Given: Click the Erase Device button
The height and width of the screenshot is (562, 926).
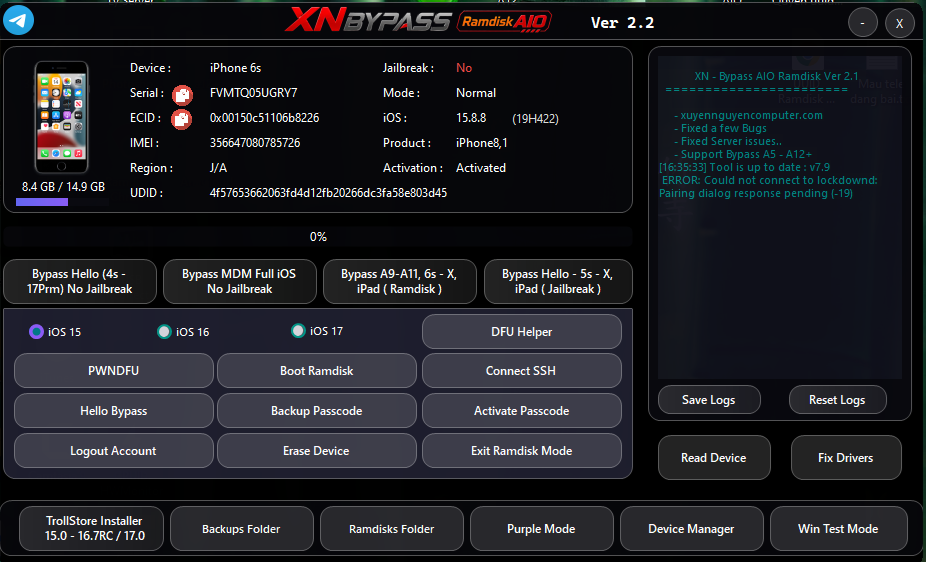Looking at the screenshot, I should [x=317, y=451].
